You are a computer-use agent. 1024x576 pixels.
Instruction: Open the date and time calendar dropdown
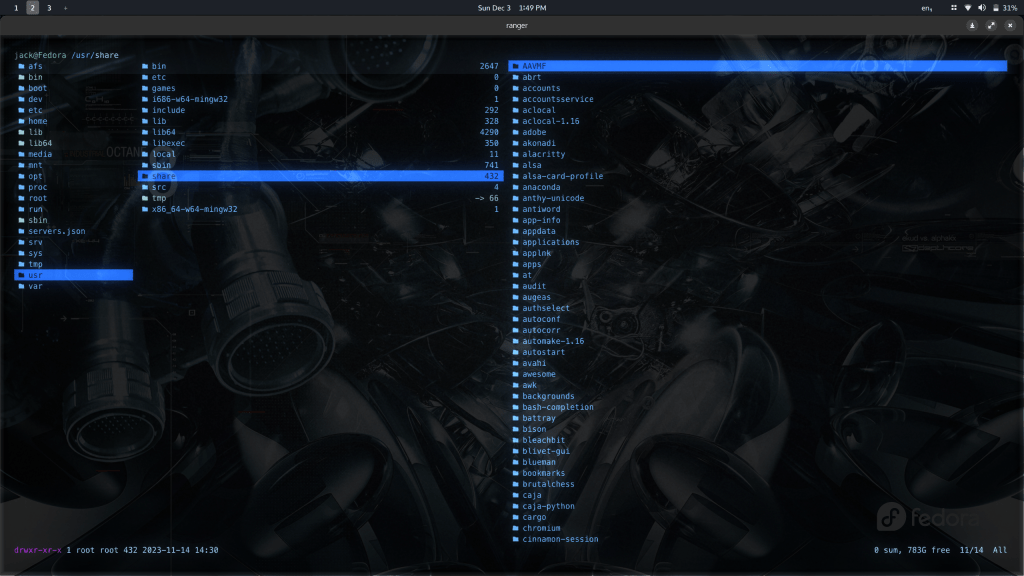(511, 8)
